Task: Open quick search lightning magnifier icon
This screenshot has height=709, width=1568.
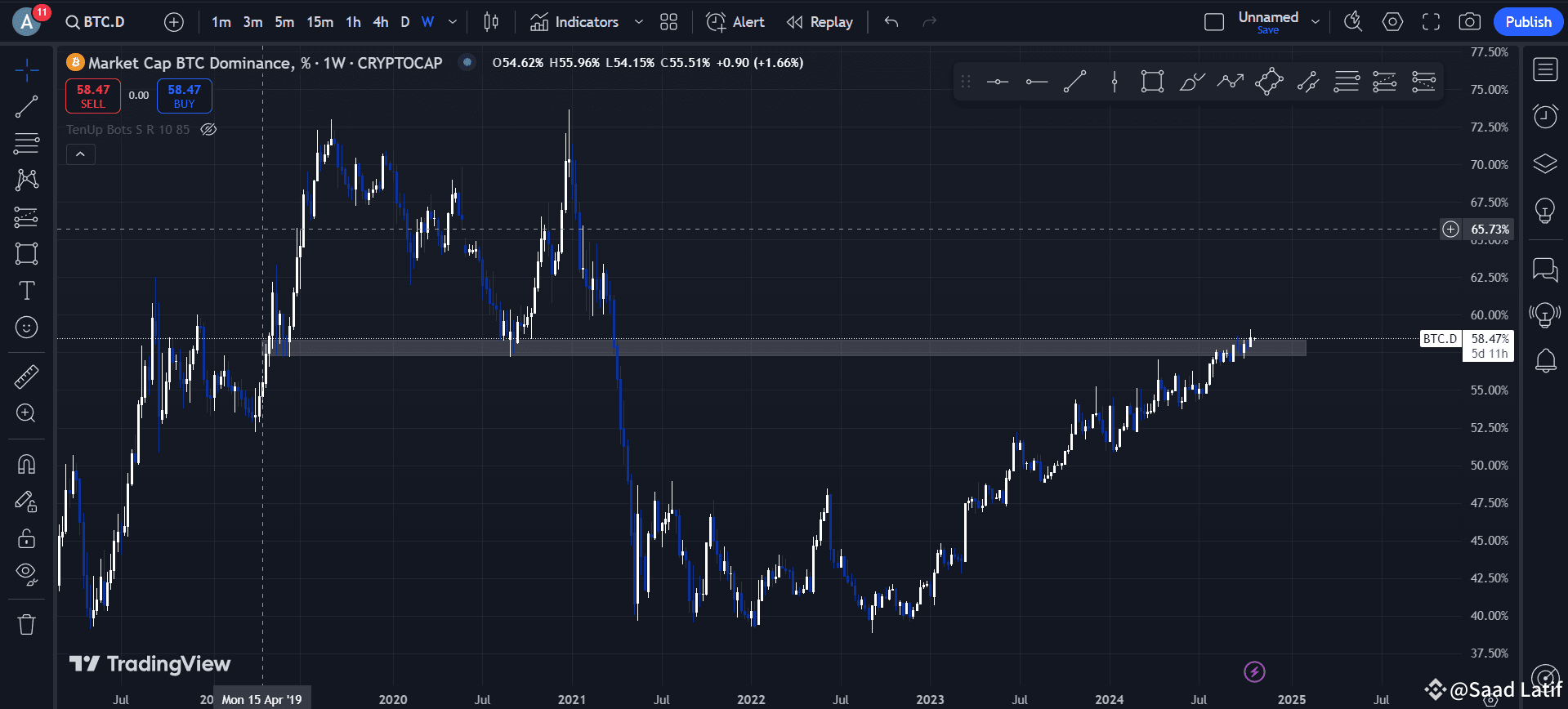Action: point(1353,22)
